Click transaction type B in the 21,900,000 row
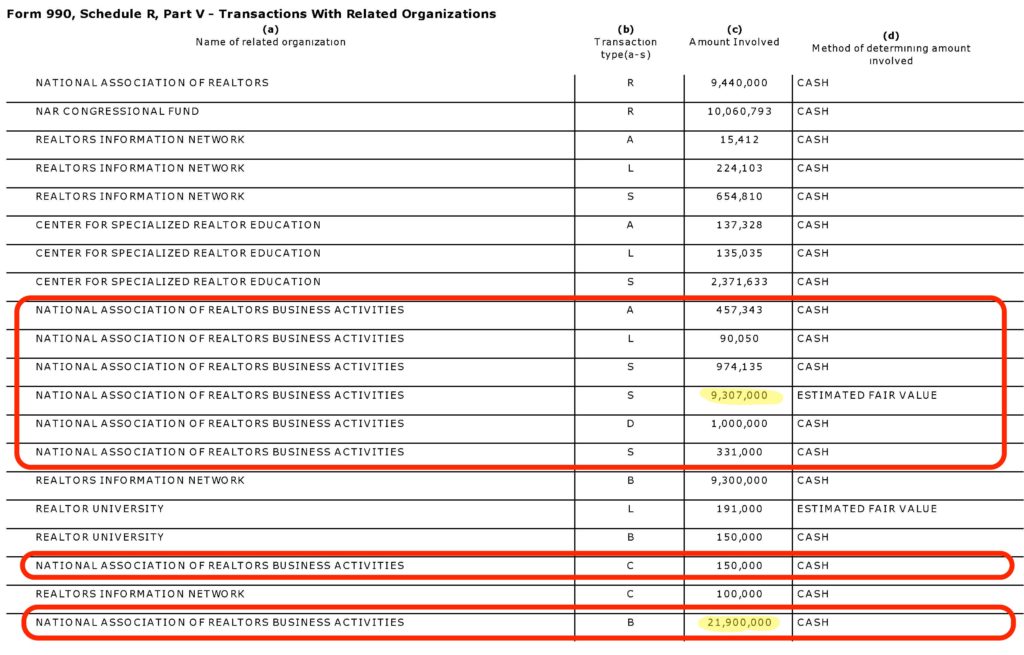Viewport: 1024px width, 655px height. click(x=630, y=623)
